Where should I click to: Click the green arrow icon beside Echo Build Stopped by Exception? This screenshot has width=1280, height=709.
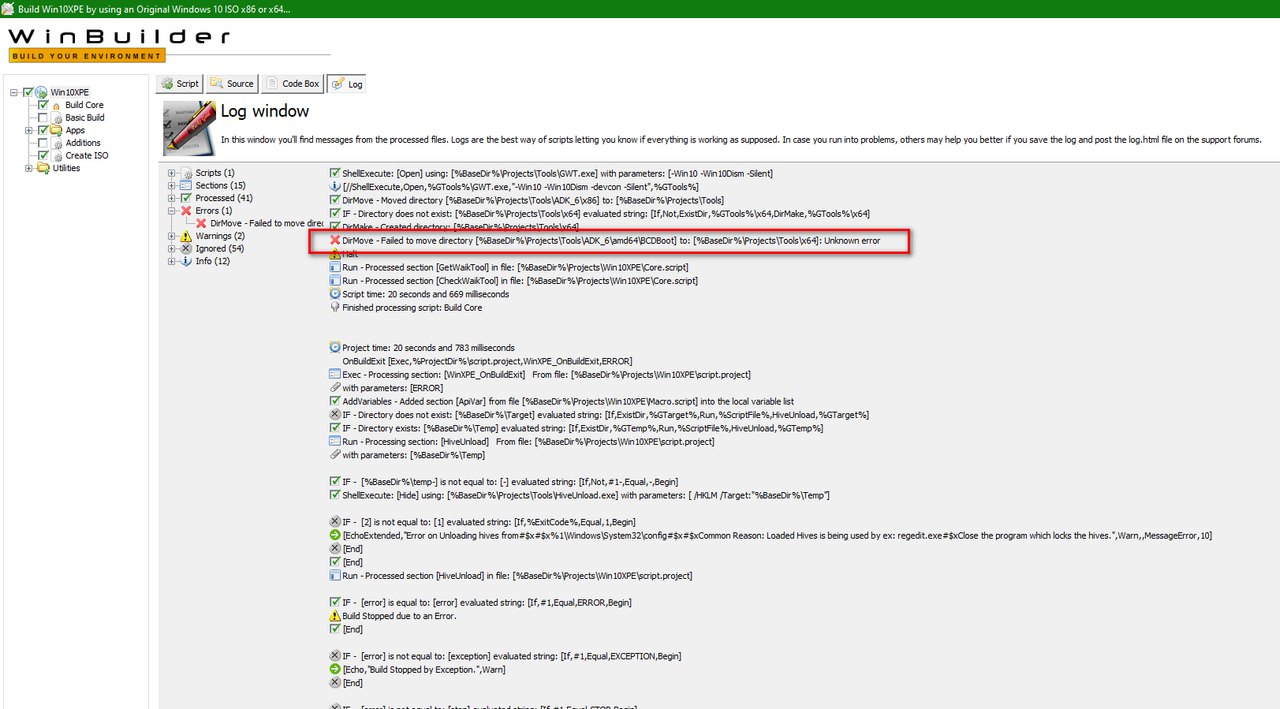coord(335,669)
